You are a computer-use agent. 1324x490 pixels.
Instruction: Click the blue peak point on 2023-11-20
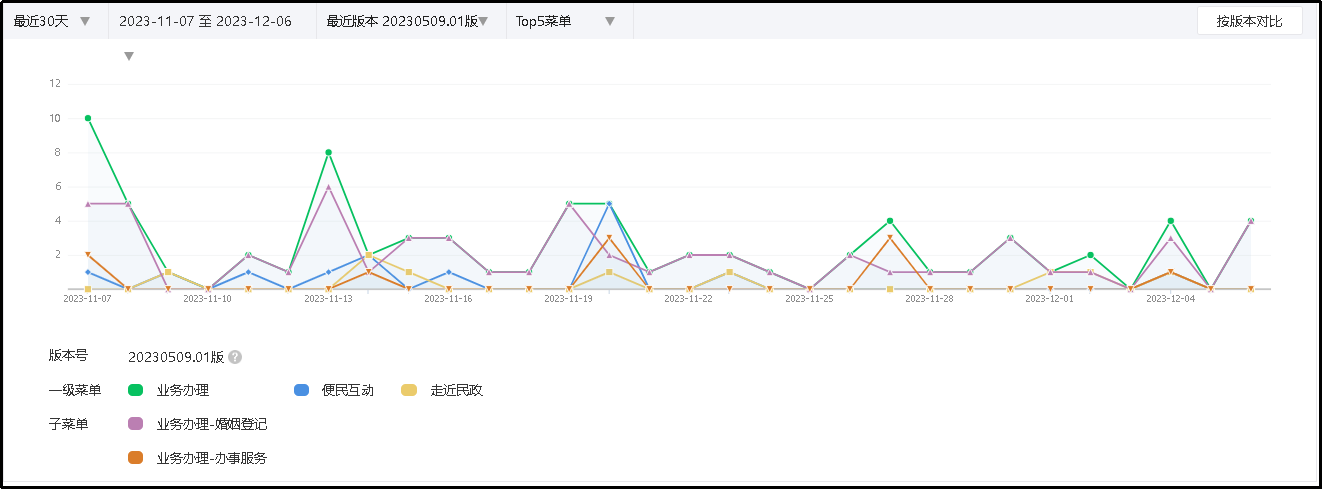(609, 204)
